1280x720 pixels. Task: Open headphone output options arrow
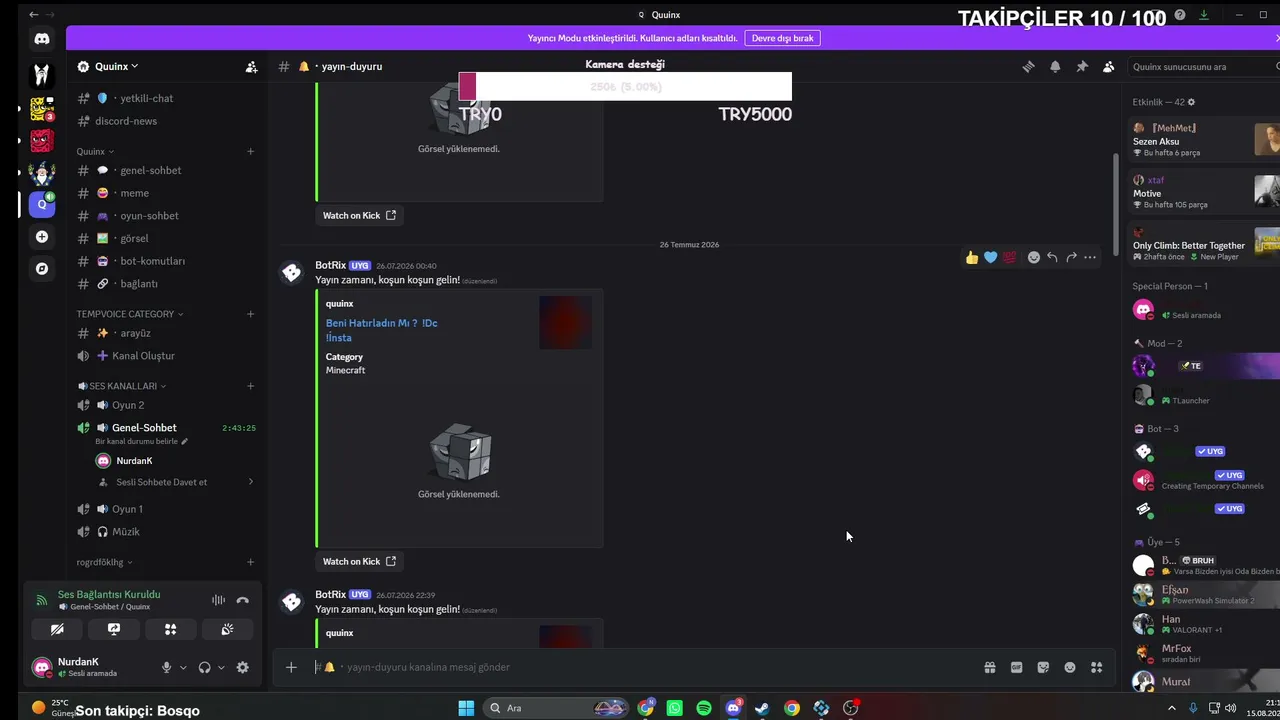pos(220,668)
